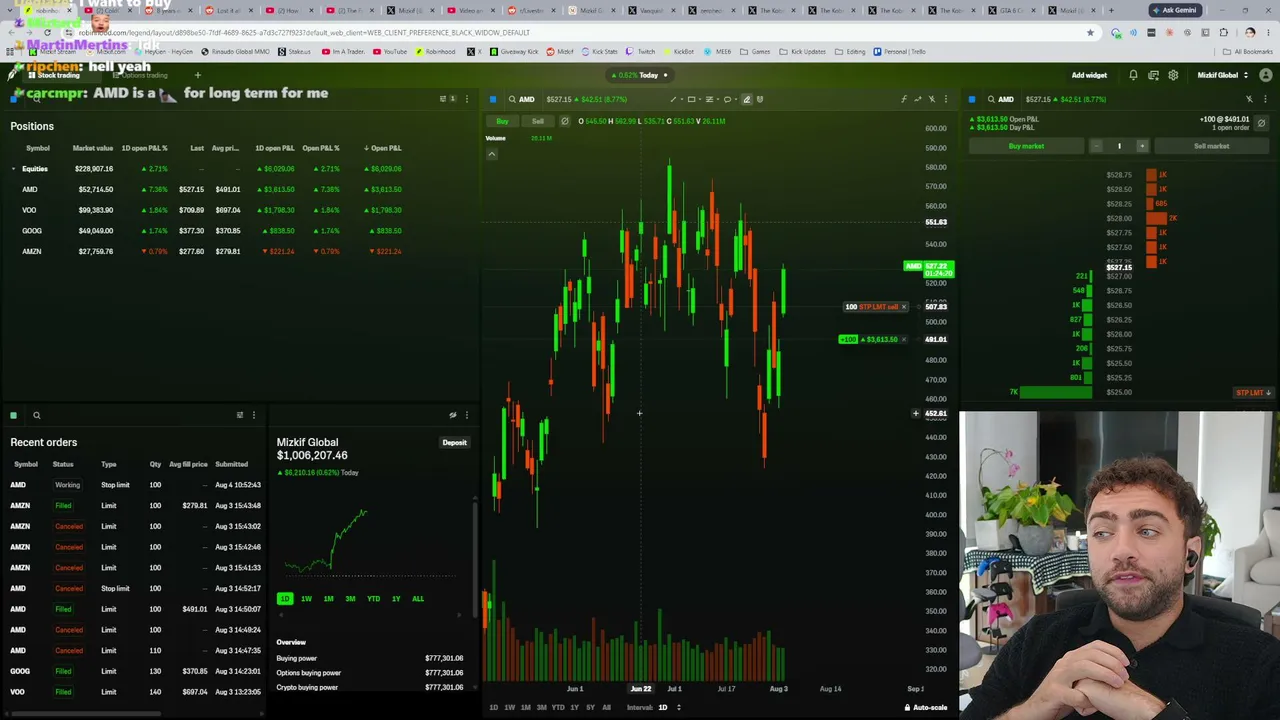The height and width of the screenshot is (720, 1280).
Task: Toggle position visibility in the order ladder widget
Action: [1261, 123]
